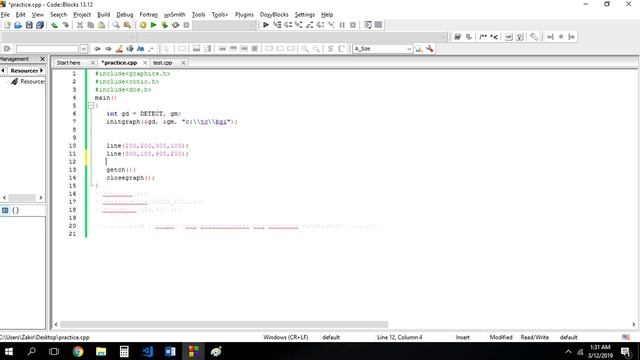The image size is (640, 360).
Task: Click the DoxyBlocks block comment icon
Action: pyautogui.click(x=483, y=37)
